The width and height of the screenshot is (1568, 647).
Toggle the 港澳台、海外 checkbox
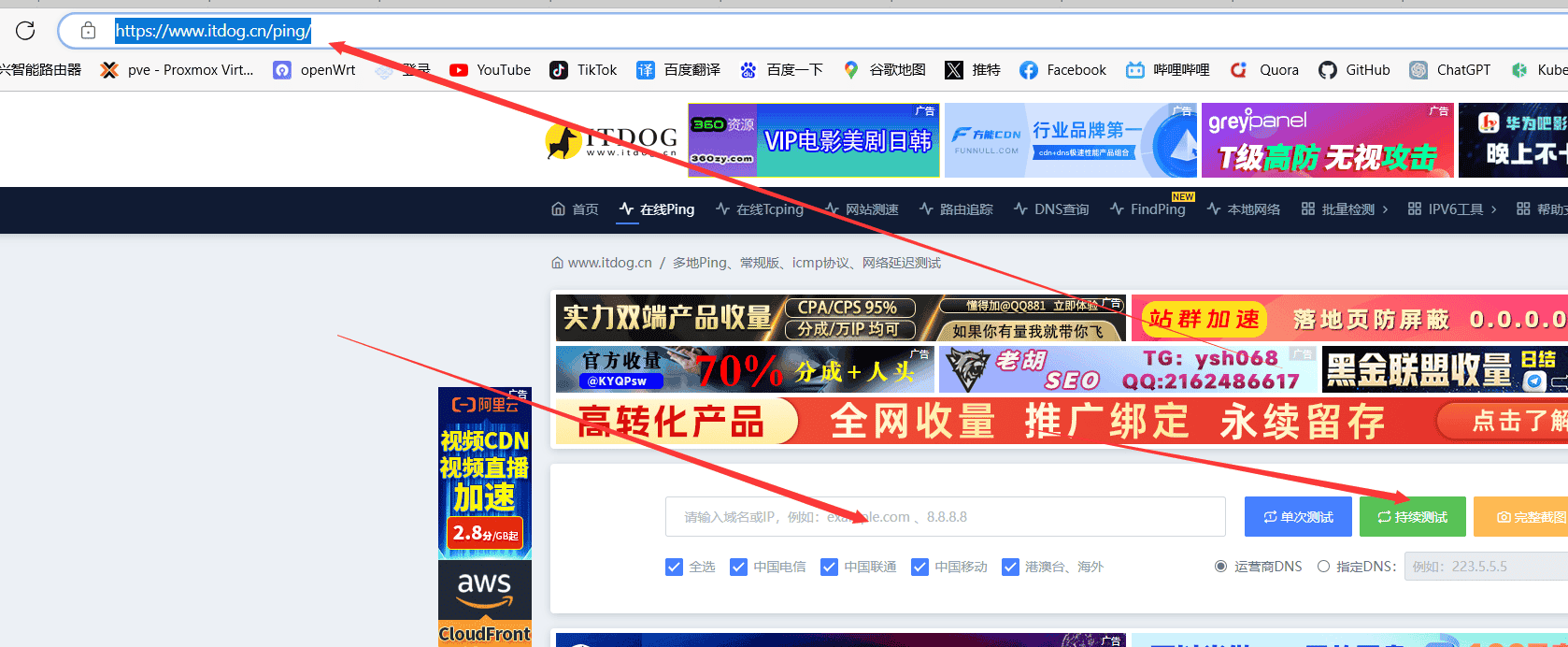pos(1010,567)
